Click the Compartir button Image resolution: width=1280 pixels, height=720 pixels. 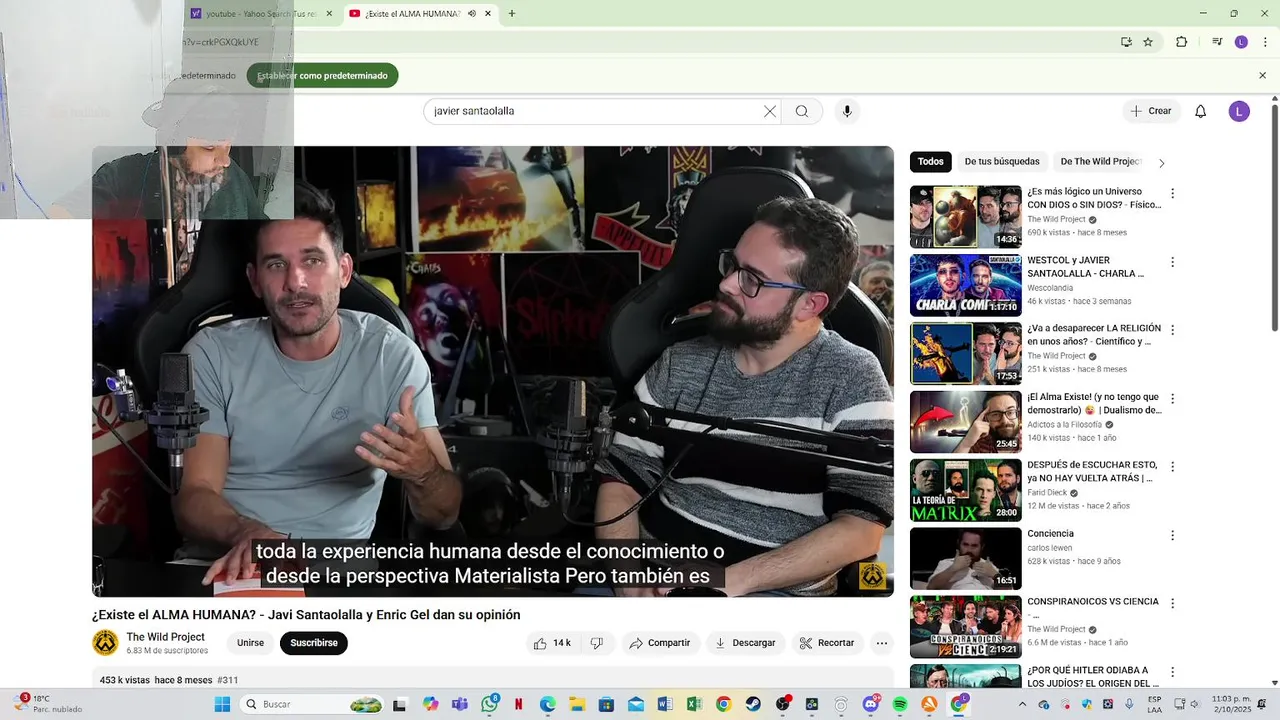[x=660, y=643]
